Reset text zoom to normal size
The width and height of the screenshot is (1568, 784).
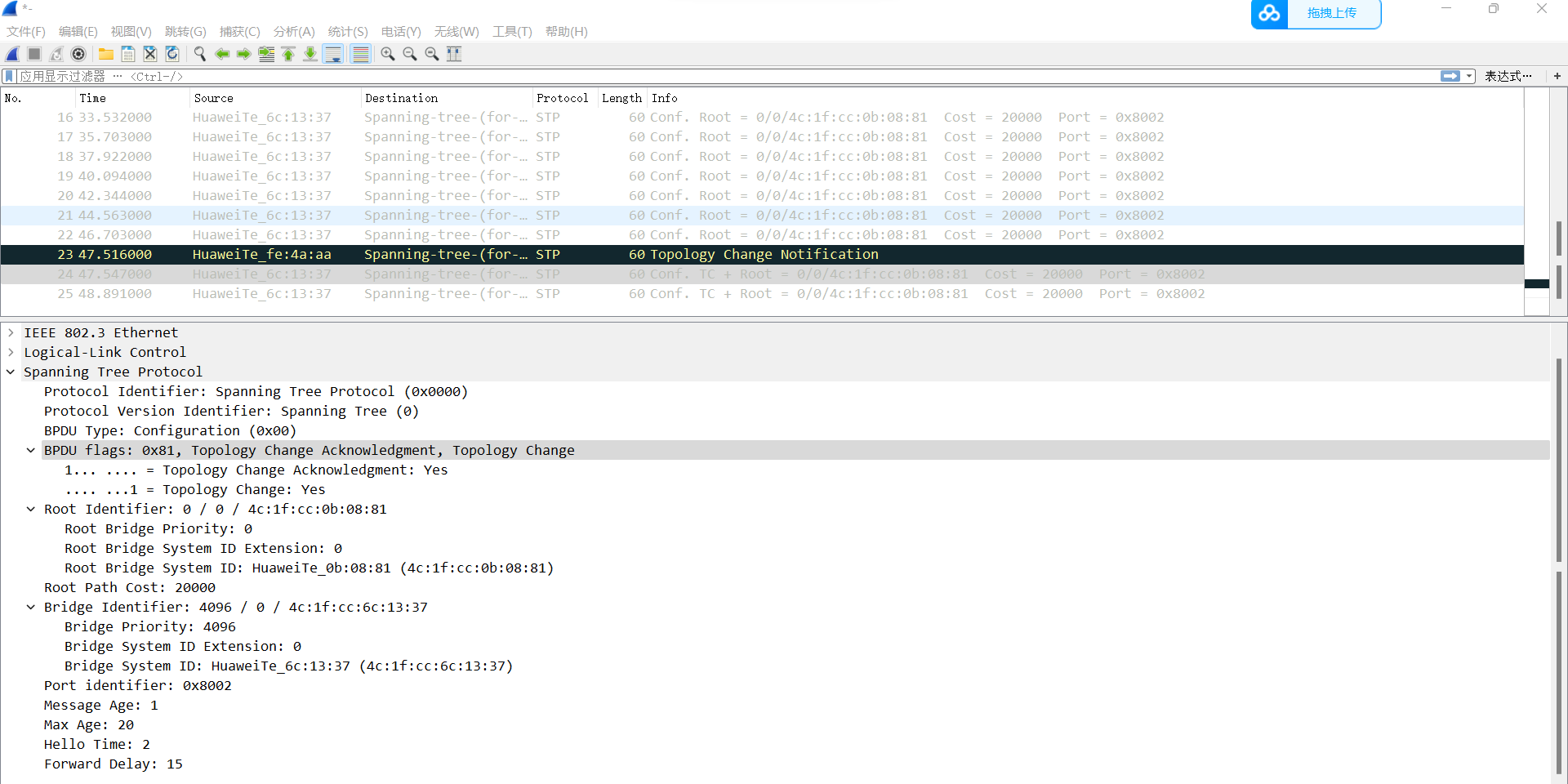[x=432, y=54]
